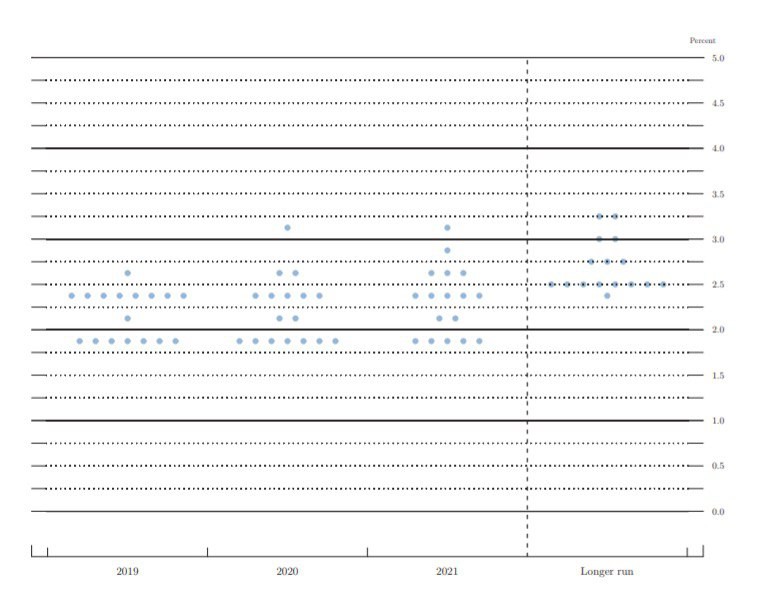Click the 2.5 axis label
This screenshot has height=598, width=762.
coord(718,285)
